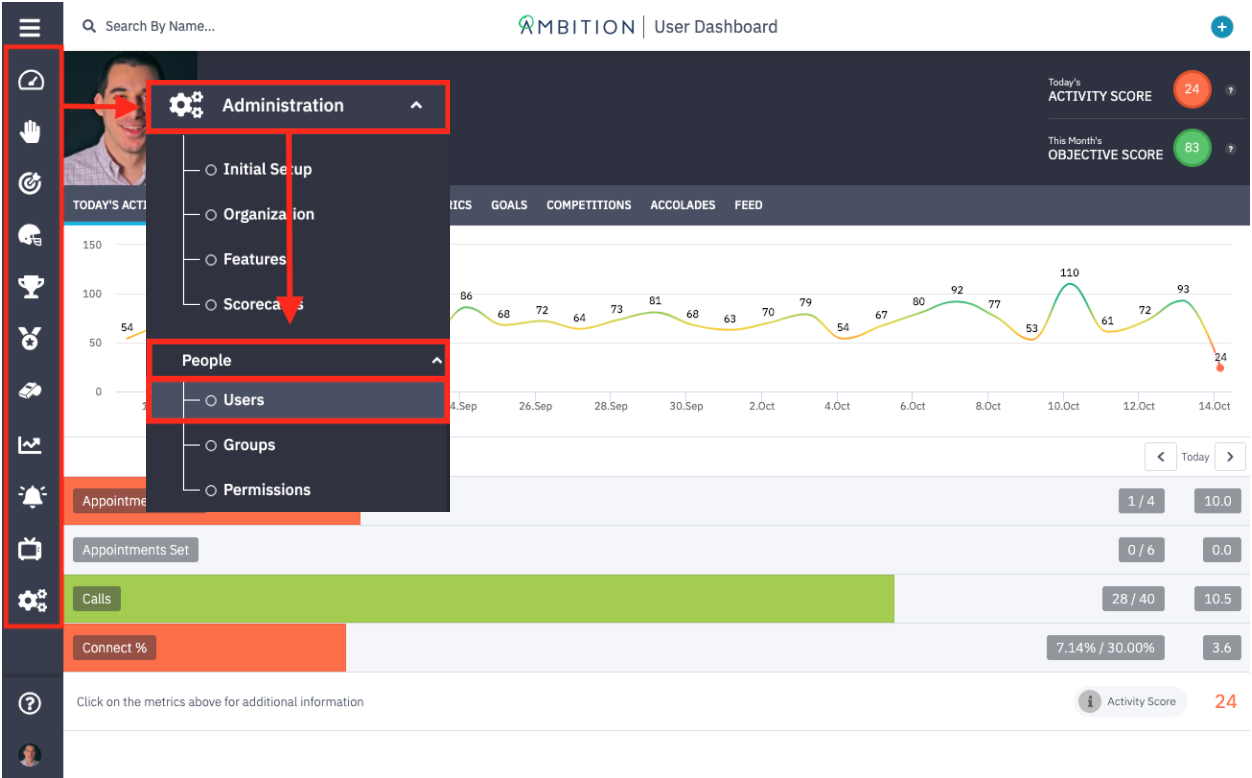Click the 0.0 Appointments Set score

pos(1221,550)
